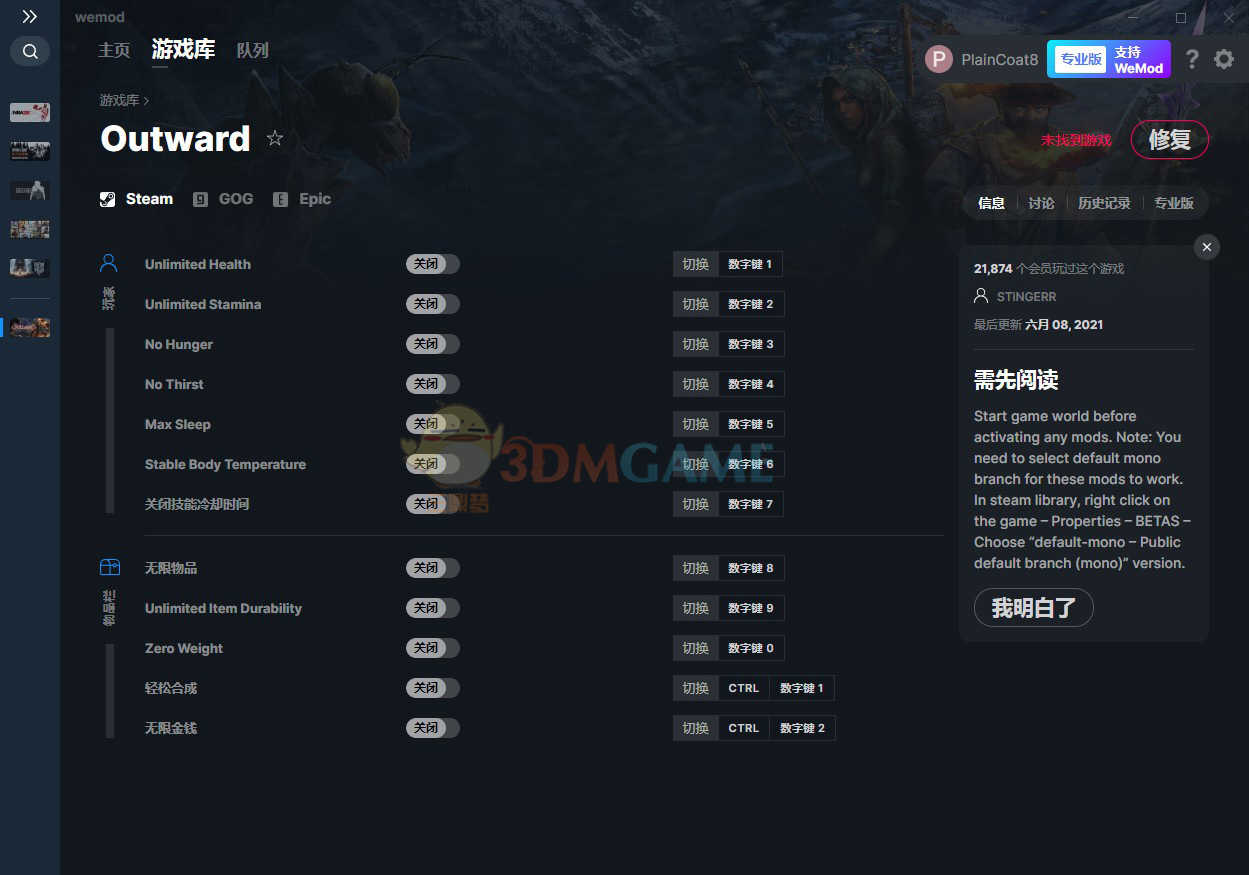Click the 需先阅读 heading
Viewport: 1249px width, 875px height.
[1016, 380]
